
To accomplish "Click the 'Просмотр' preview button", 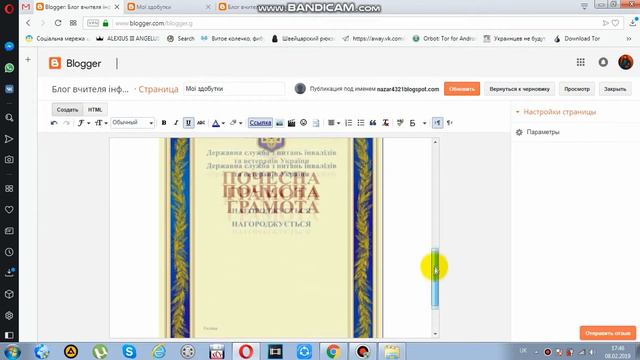I will 577,89.
